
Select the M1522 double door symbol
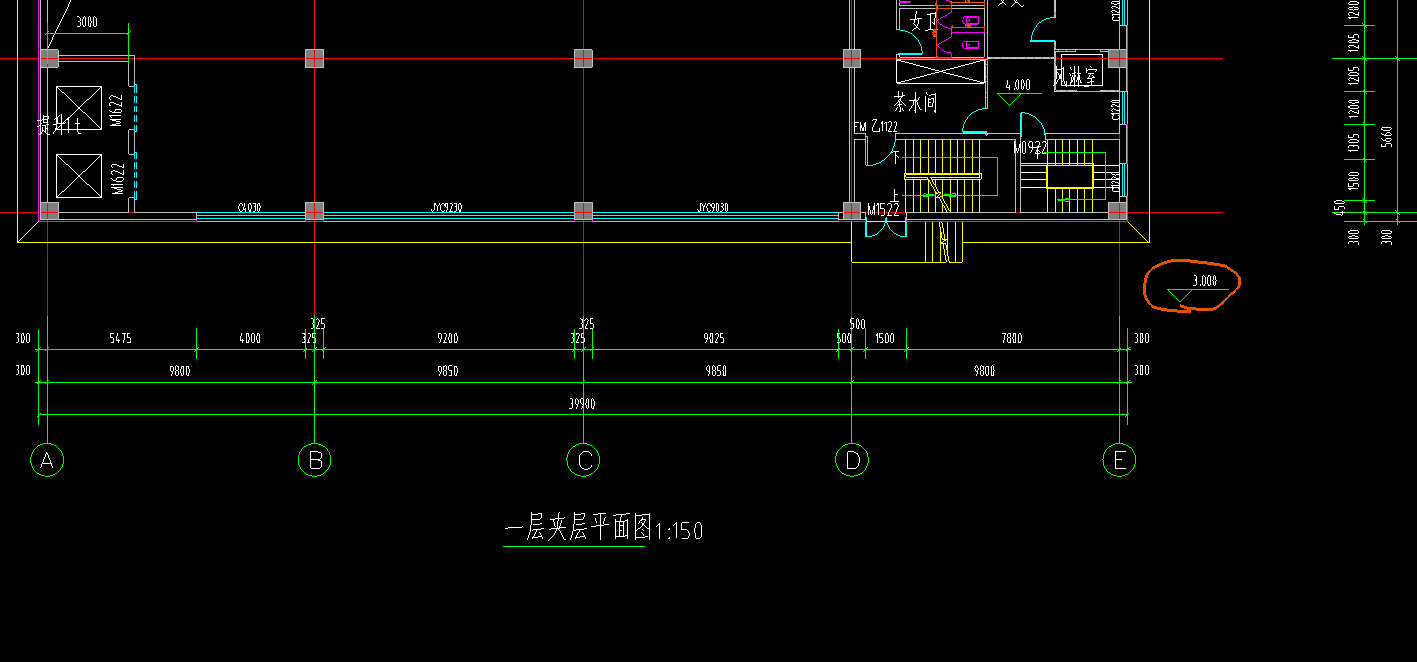click(884, 226)
